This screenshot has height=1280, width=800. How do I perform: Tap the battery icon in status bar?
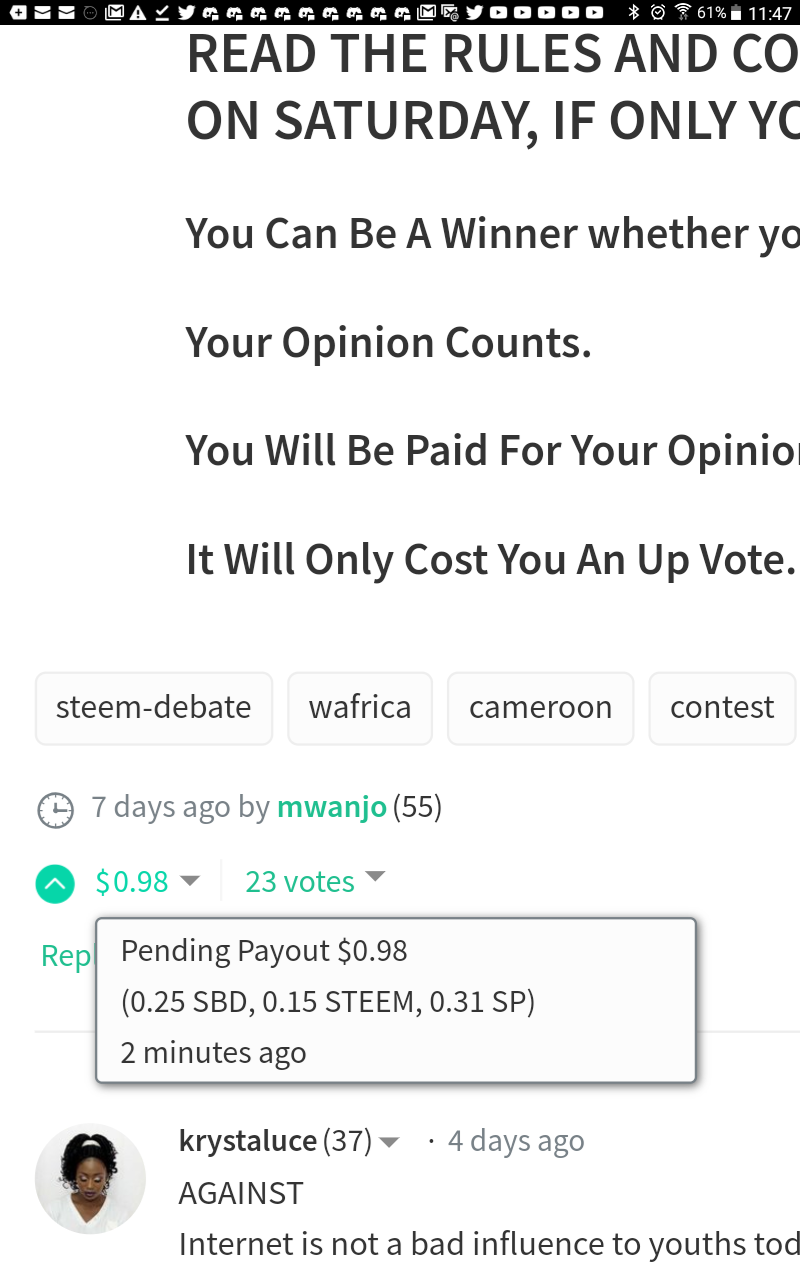(x=737, y=13)
